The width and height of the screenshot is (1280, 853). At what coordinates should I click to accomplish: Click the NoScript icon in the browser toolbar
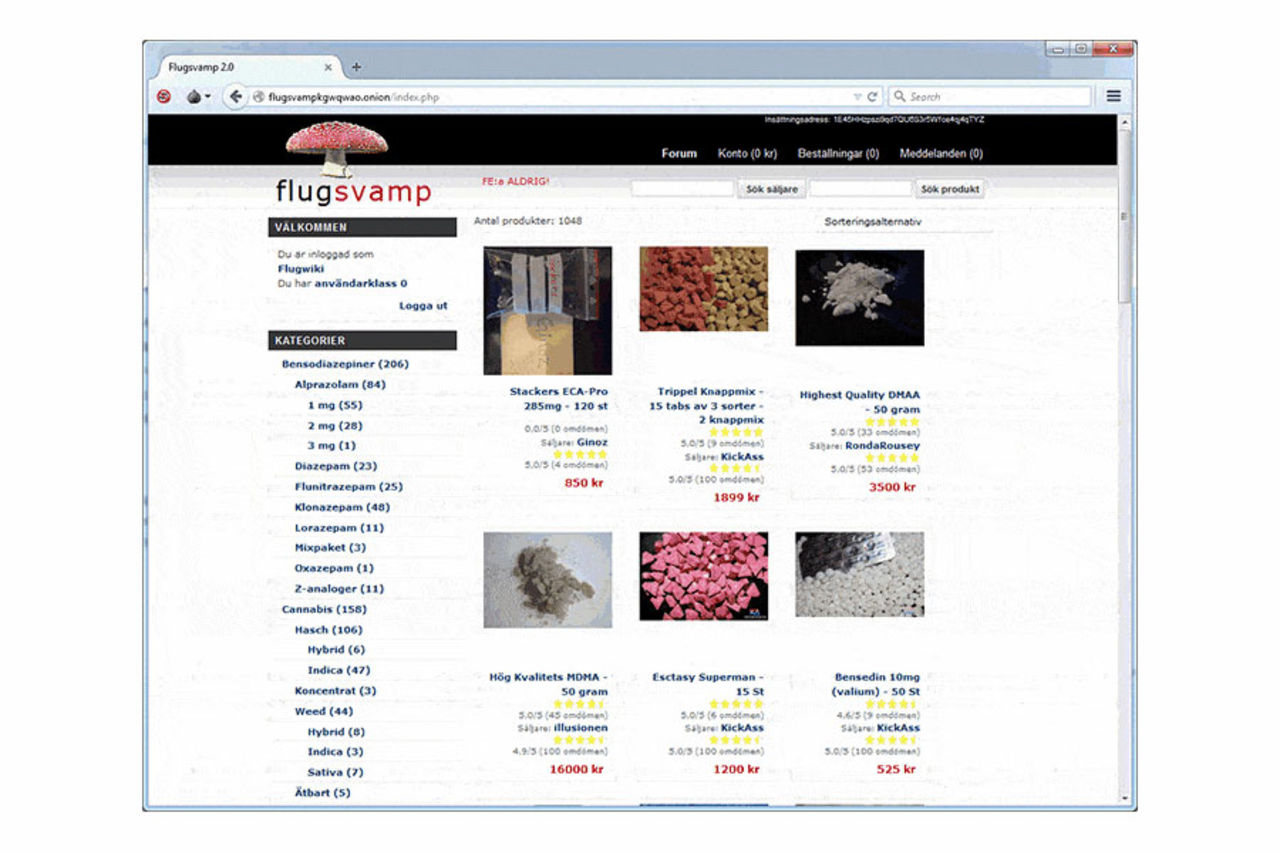[164, 97]
